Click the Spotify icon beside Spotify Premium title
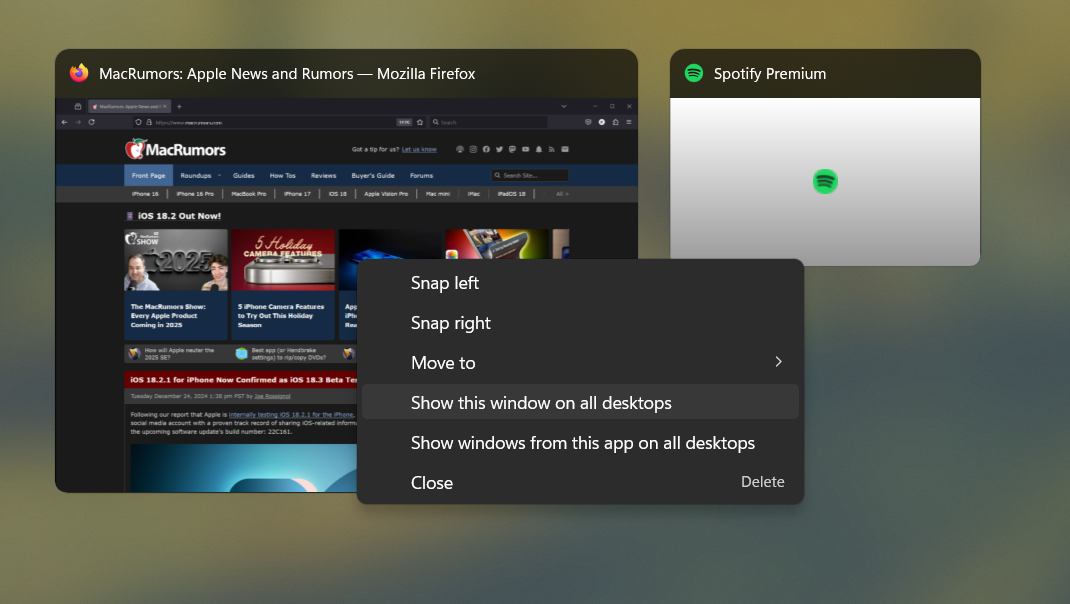1070x604 pixels. (694, 73)
